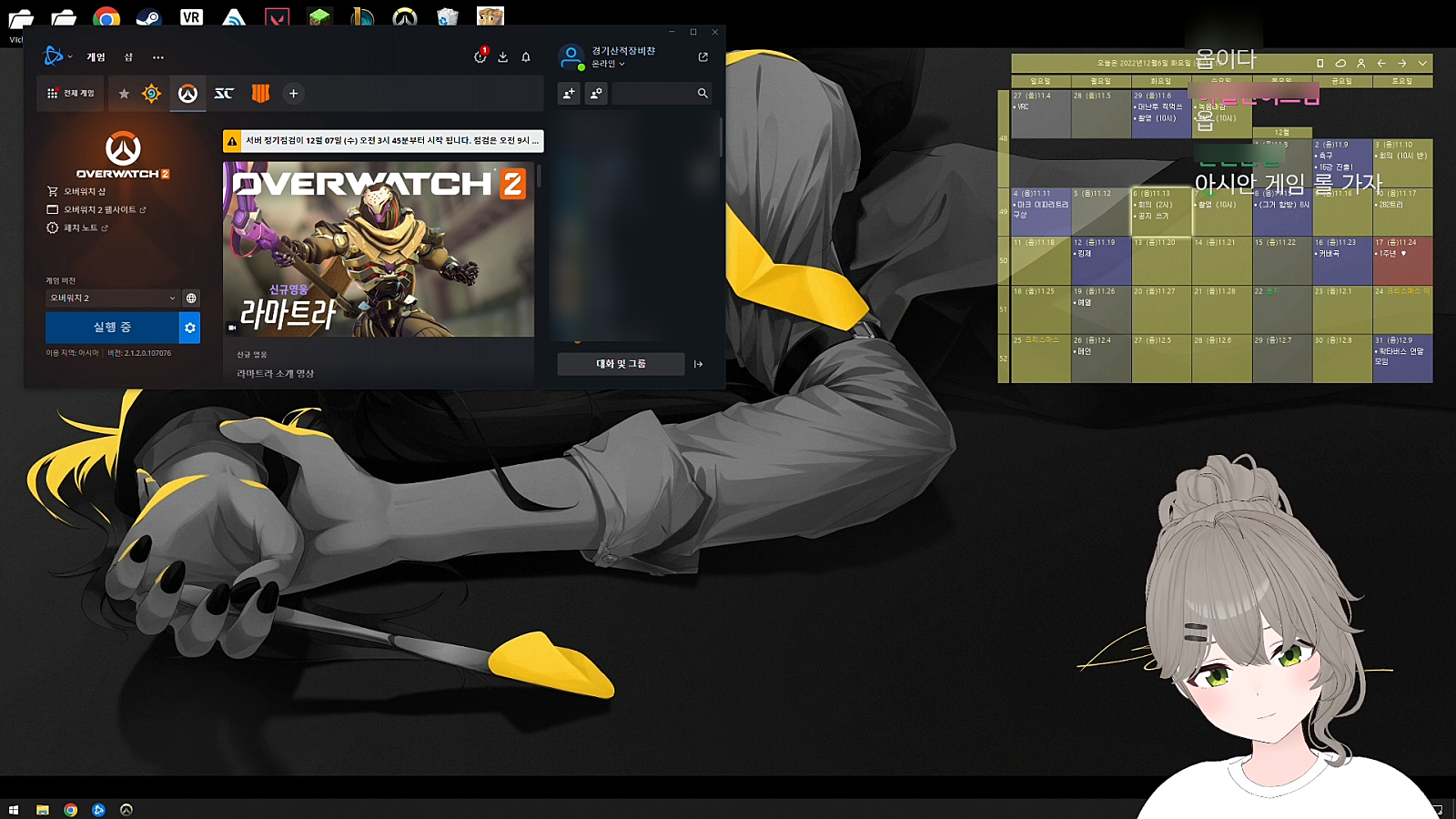Select the Favorites star tab
Image resolution: width=1456 pixels, height=819 pixels.
[124, 94]
